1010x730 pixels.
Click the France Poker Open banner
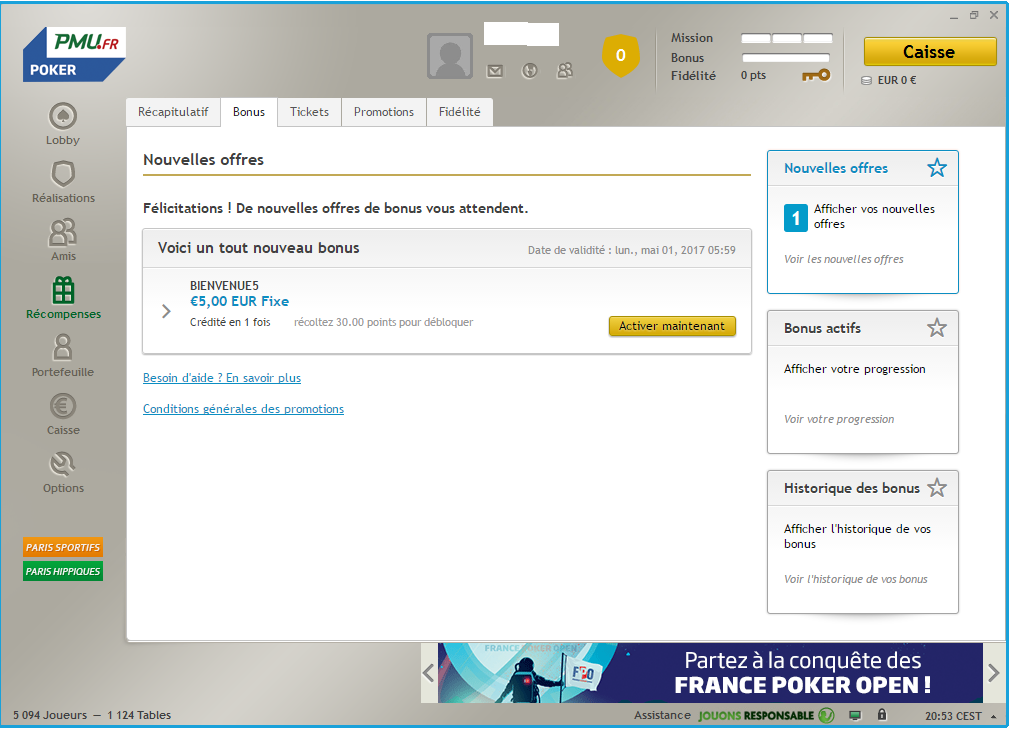click(710, 673)
